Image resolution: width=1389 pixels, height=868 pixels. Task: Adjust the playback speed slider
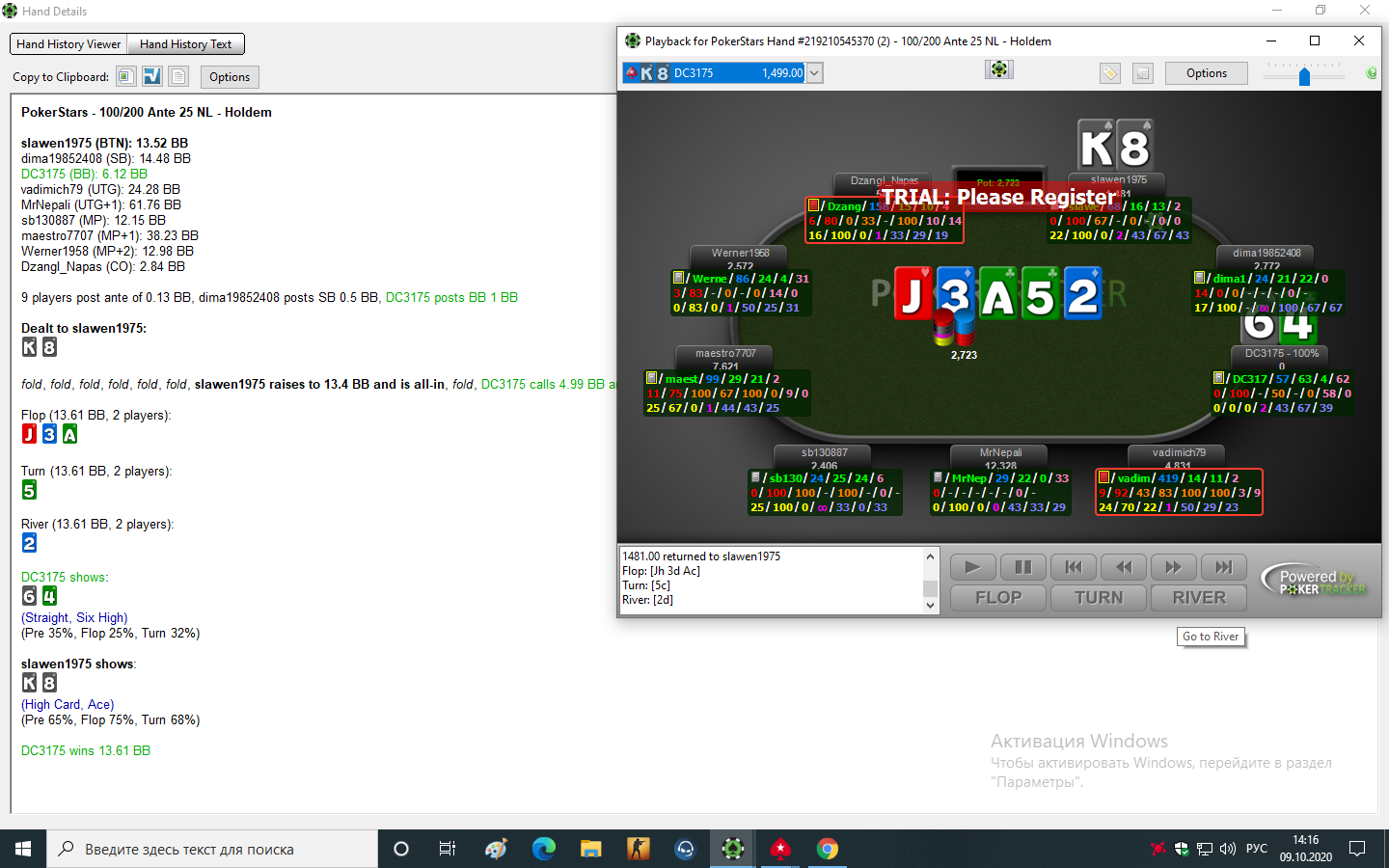point(1304,75)
